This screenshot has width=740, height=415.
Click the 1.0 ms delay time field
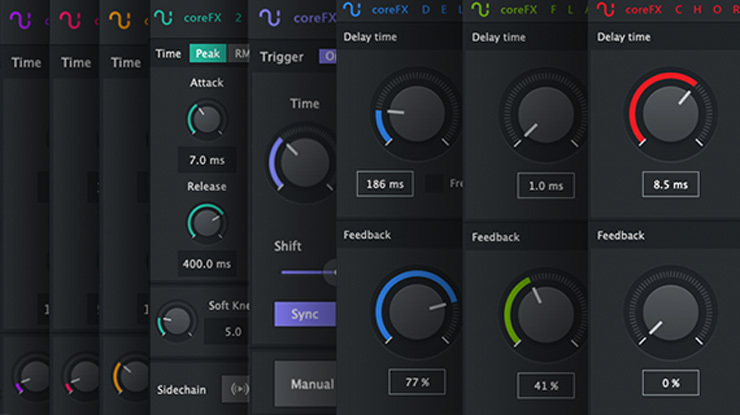click(x=546, y=186)
